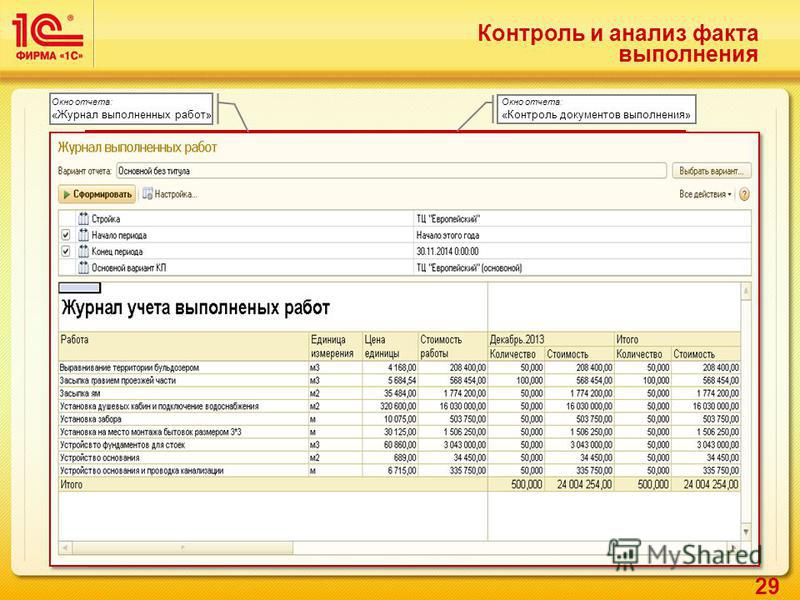
Task: Click the Итого row label at the bottom
Action: (71, 485)
